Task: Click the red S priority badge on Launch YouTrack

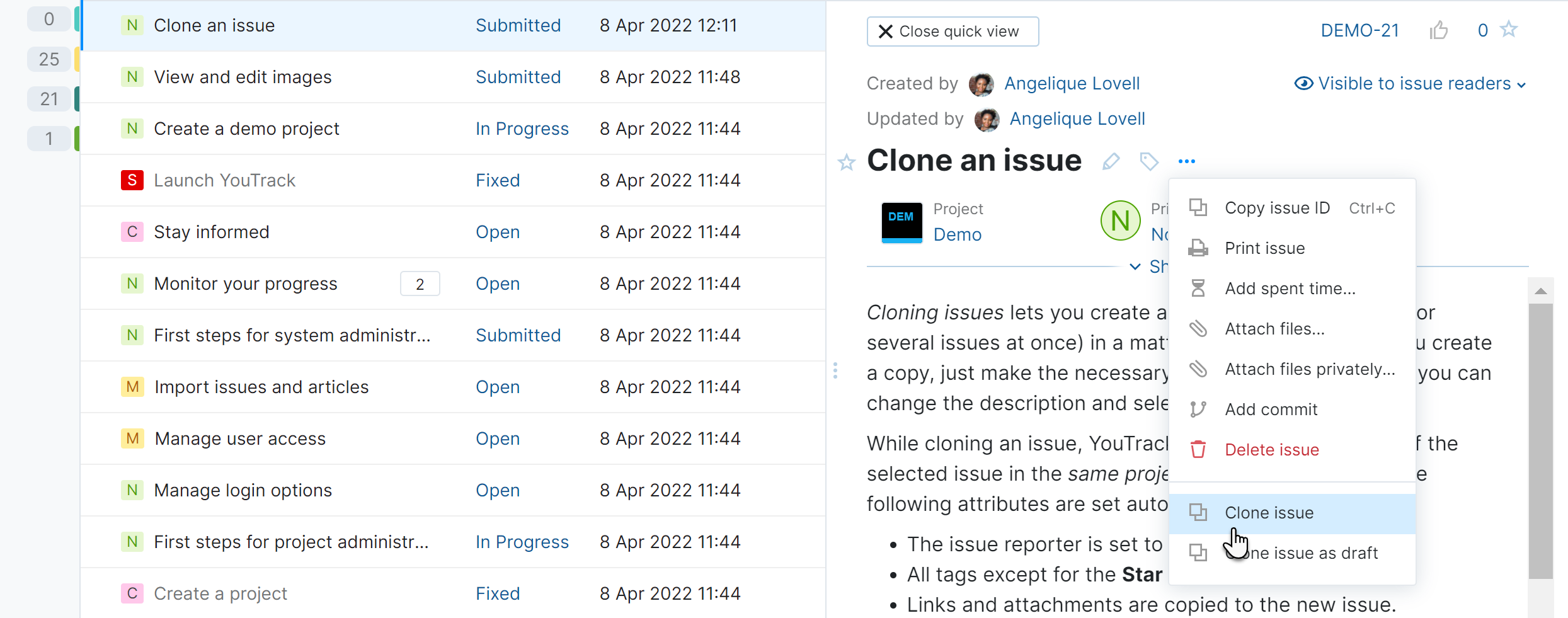Action: (x=132, y=180)
